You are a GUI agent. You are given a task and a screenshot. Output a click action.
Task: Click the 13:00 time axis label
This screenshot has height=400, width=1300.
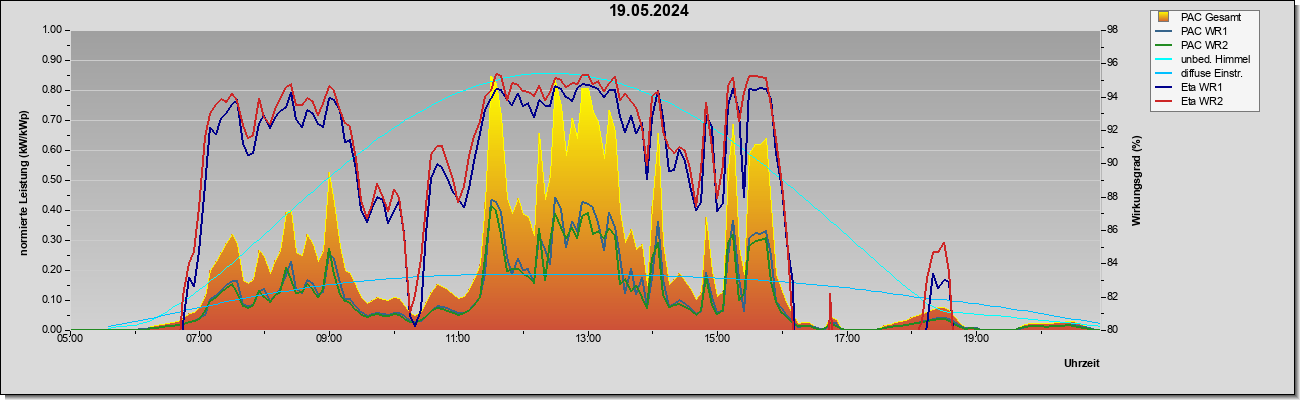(x=588, y=339)
